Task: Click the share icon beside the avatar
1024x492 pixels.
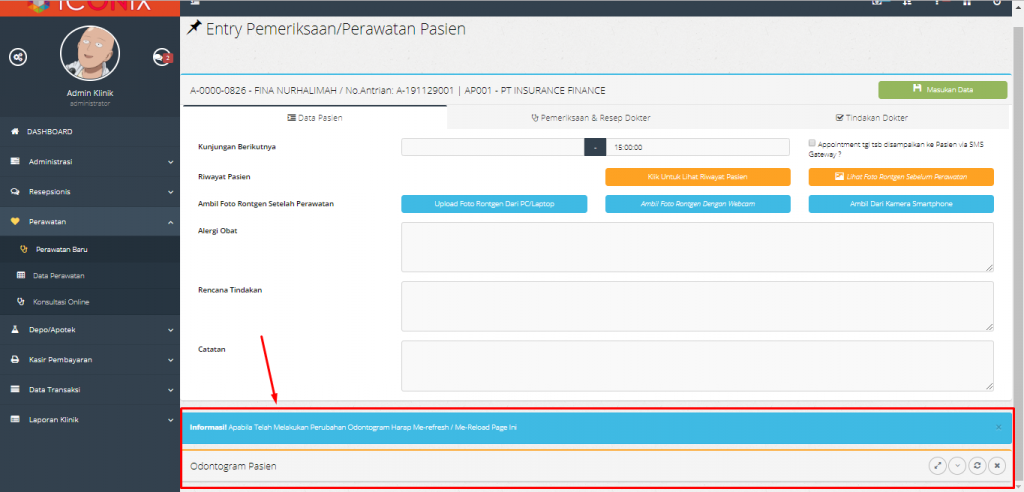Action: pos(18,57)
